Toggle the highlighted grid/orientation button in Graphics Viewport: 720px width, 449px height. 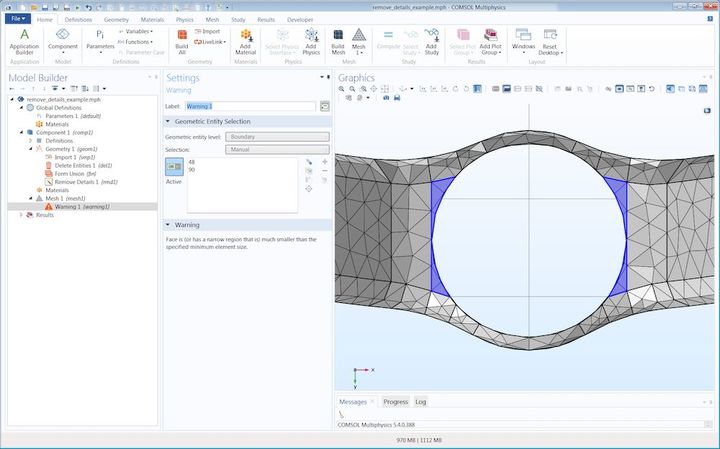click(478, 89)
